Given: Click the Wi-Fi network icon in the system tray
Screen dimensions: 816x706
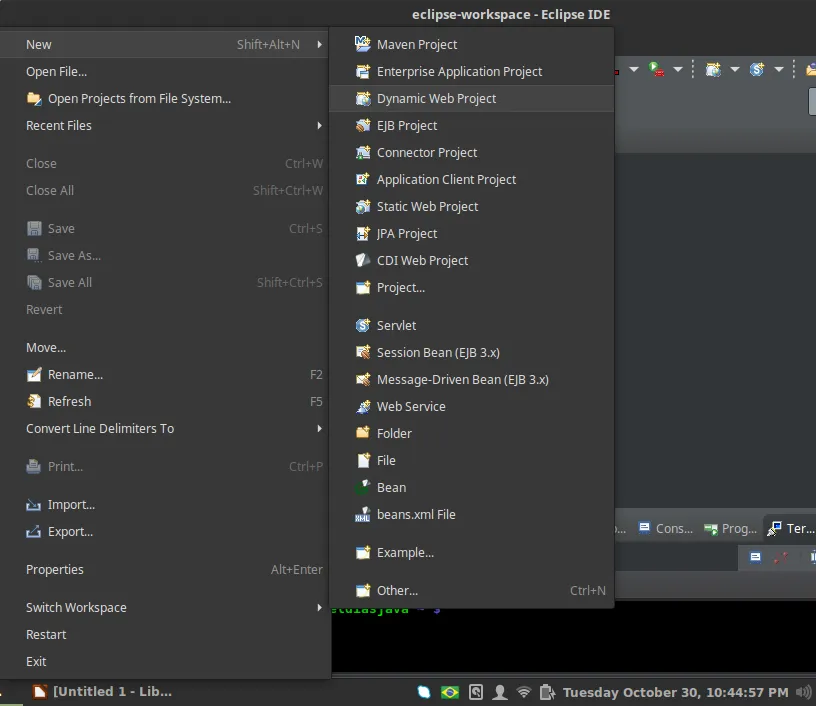Looking at the screenshot, I should [523, 692].
